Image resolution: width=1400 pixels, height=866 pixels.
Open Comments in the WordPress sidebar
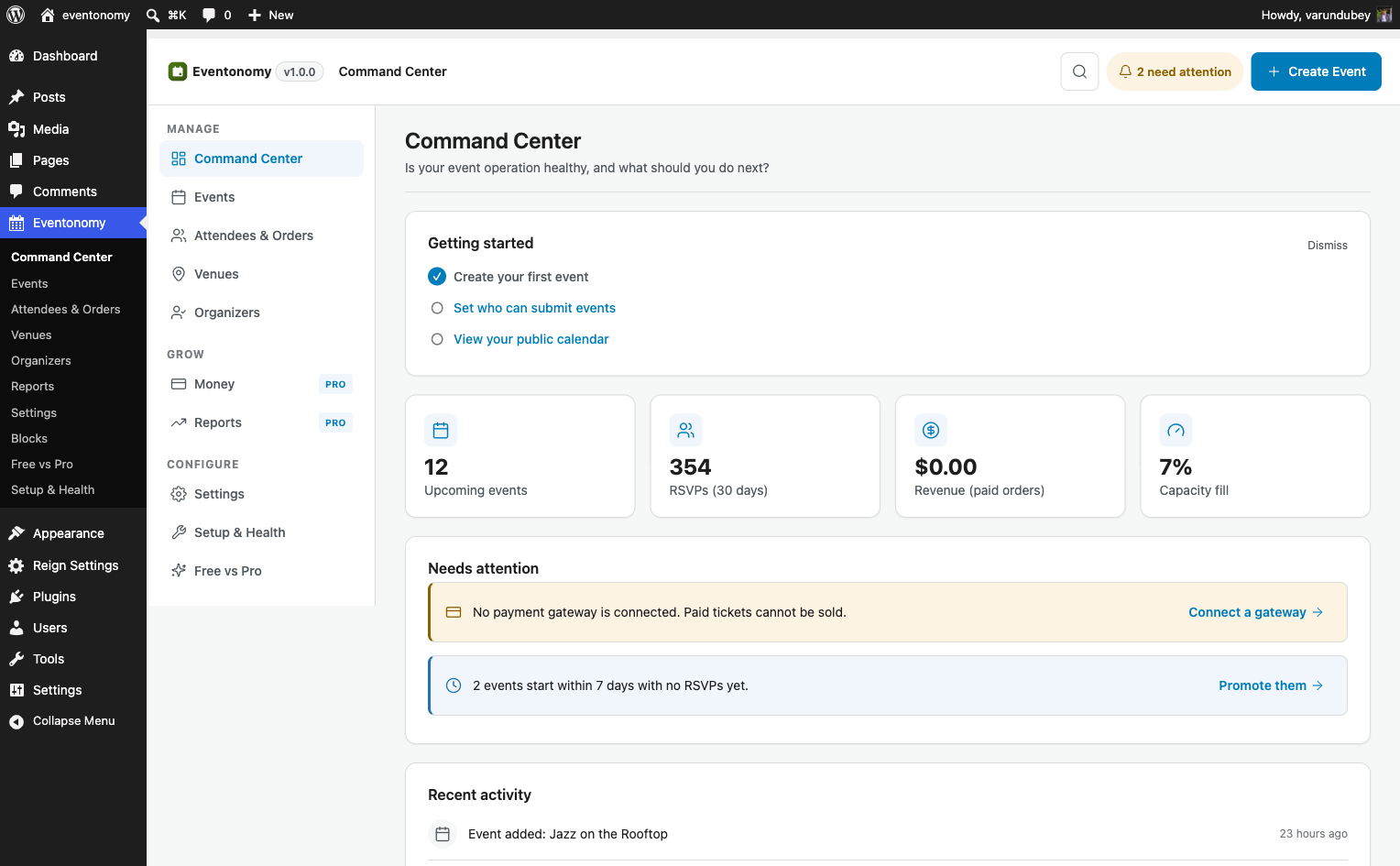point(73,192)
